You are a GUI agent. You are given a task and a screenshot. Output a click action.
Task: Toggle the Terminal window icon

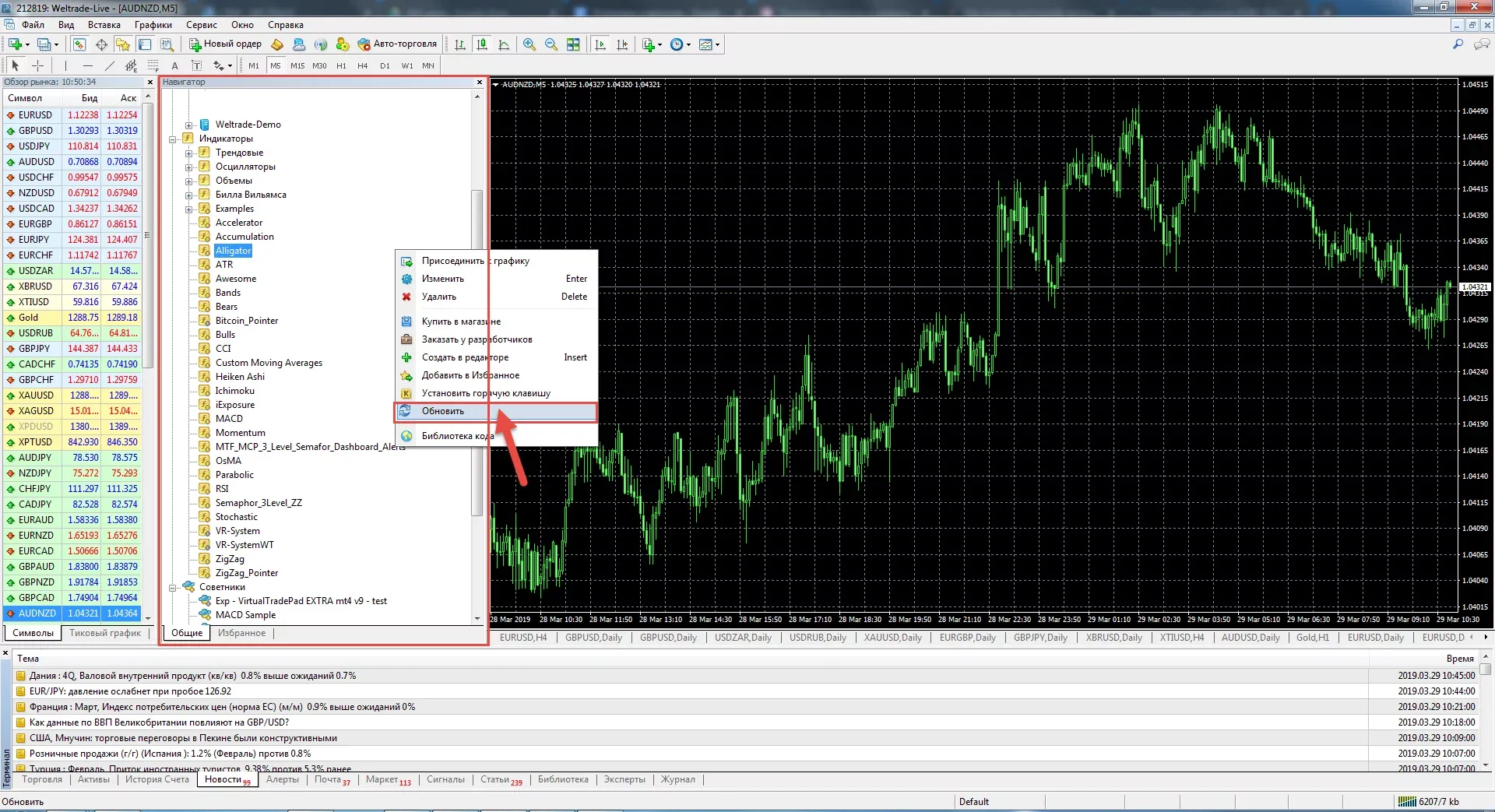[145, 44]
